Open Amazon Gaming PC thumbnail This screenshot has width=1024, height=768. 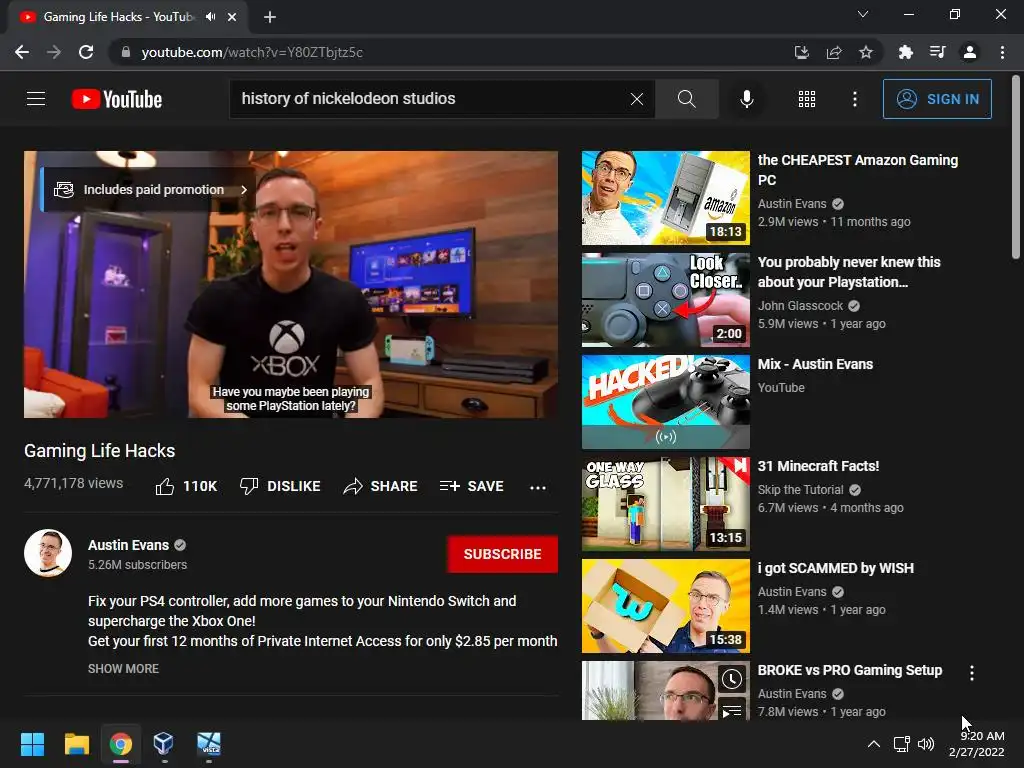coord(665,198)
